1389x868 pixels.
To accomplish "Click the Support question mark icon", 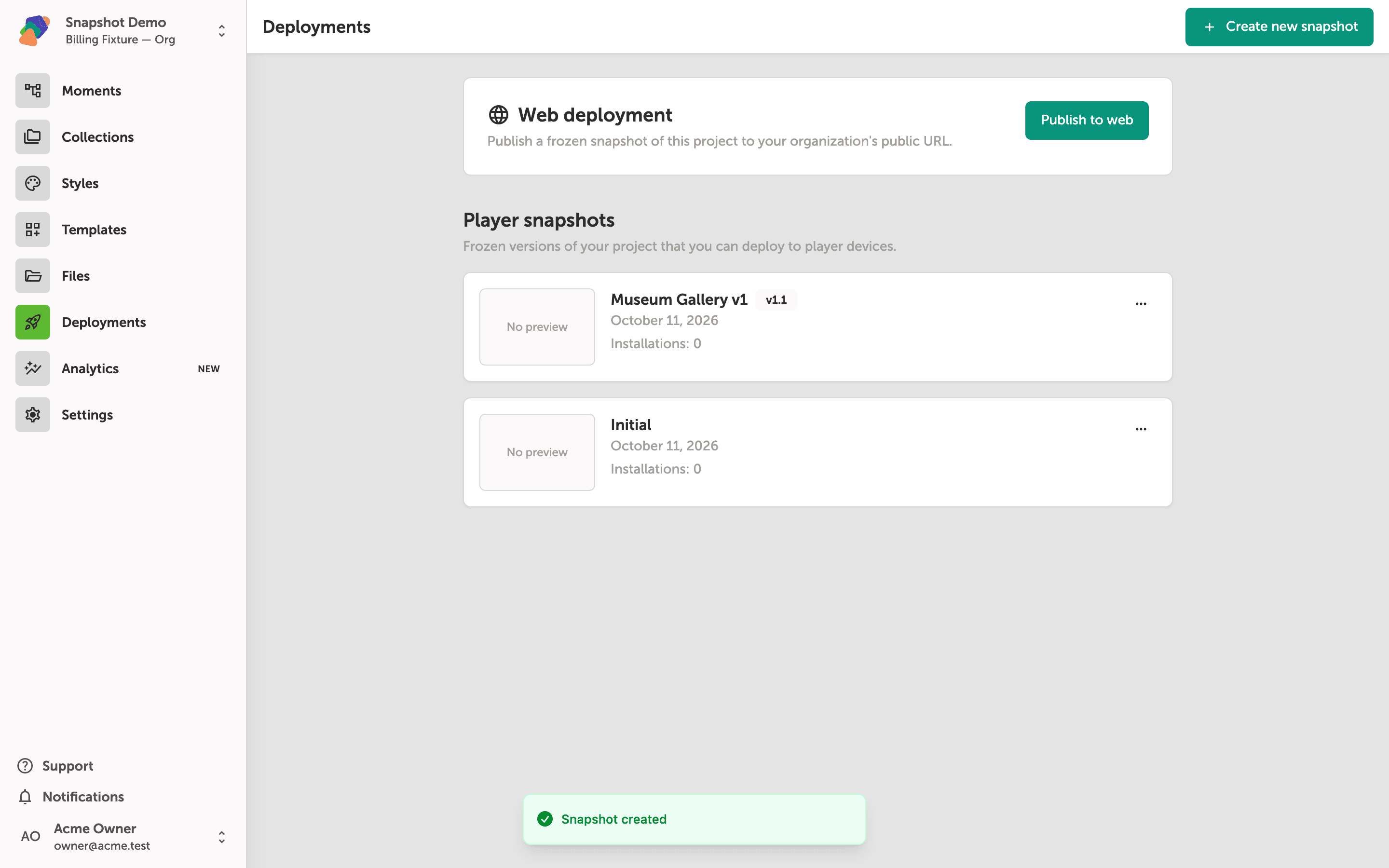I will click(25, 766).
